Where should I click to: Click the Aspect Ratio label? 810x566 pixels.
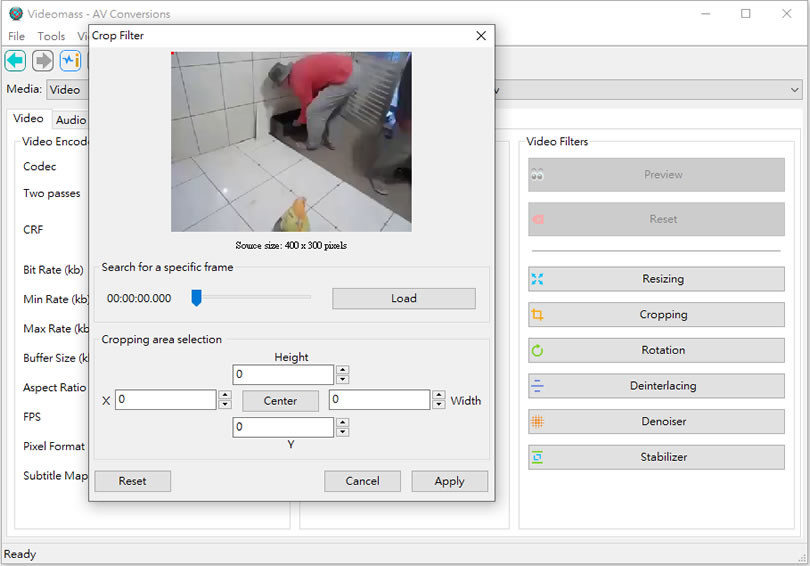[x=55, y=387]
